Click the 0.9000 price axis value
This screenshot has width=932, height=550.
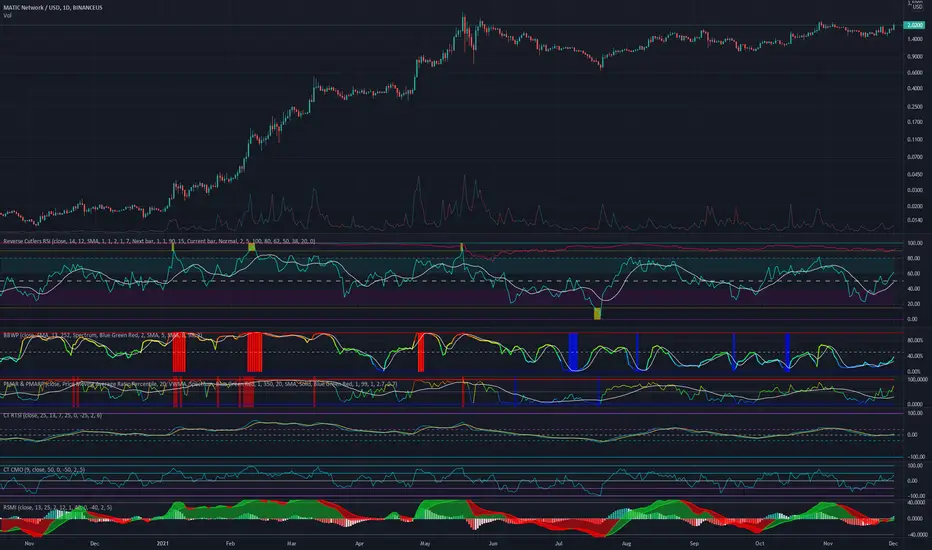click(915, 57)
